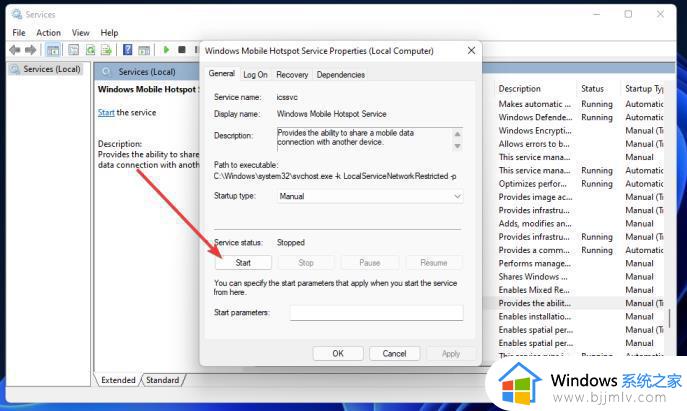This screenshot has width=687, height=411.
Task: Select the Extended view tab
Action: (118, 380)
